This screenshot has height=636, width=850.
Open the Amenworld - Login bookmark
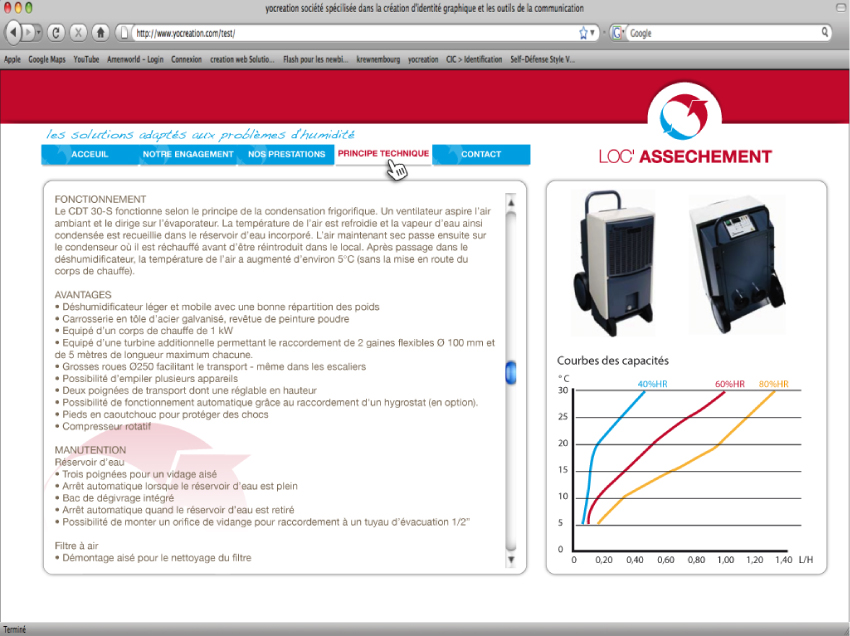click(135, 60)
